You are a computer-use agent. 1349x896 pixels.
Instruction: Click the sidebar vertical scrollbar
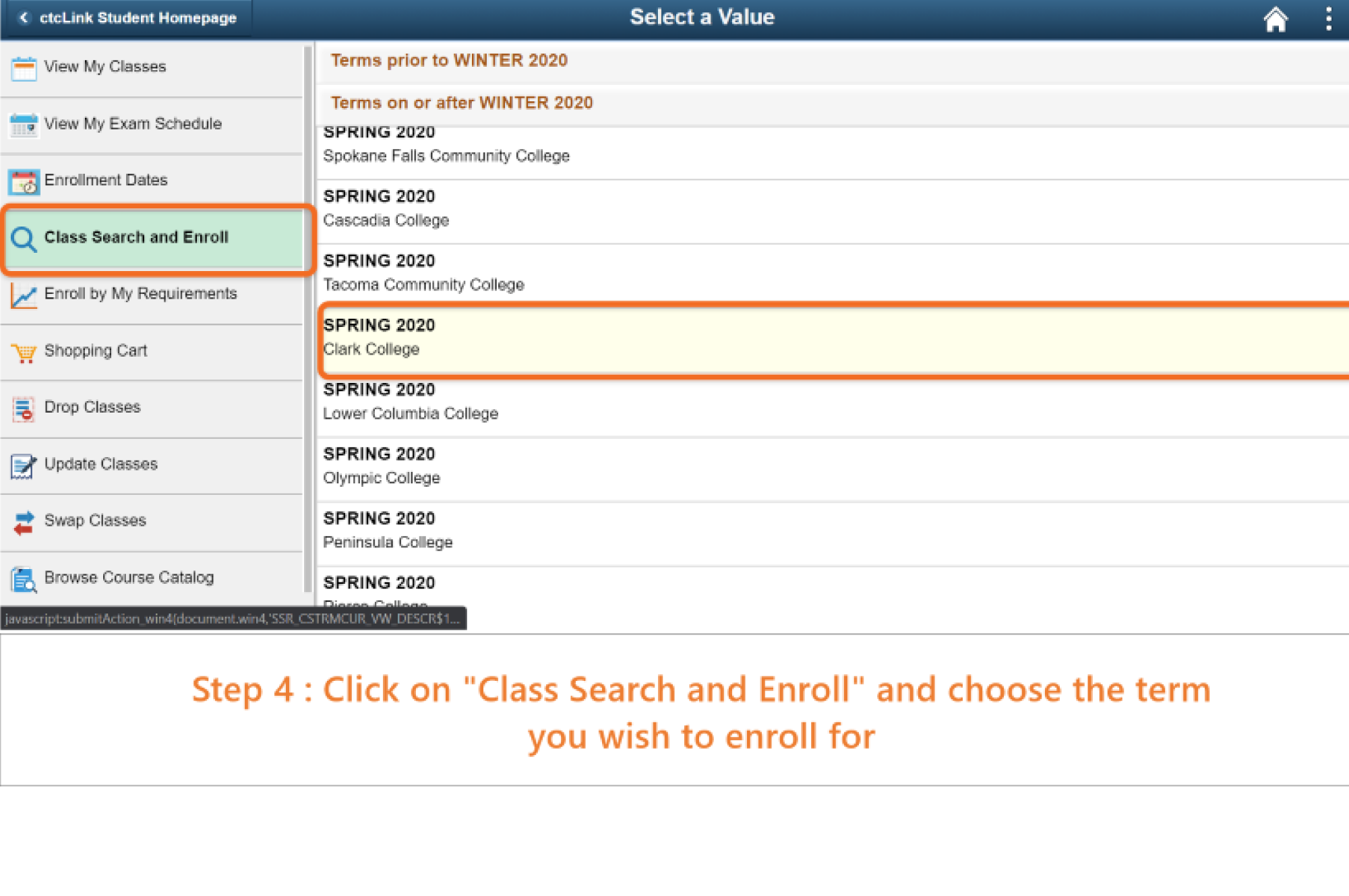308,317
